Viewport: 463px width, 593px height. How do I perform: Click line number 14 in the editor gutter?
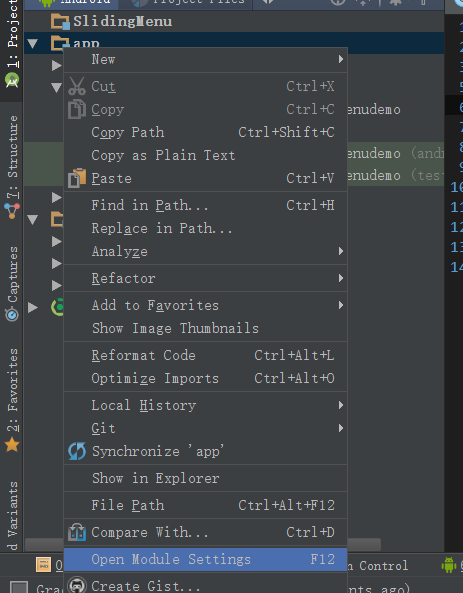[456, 267]
